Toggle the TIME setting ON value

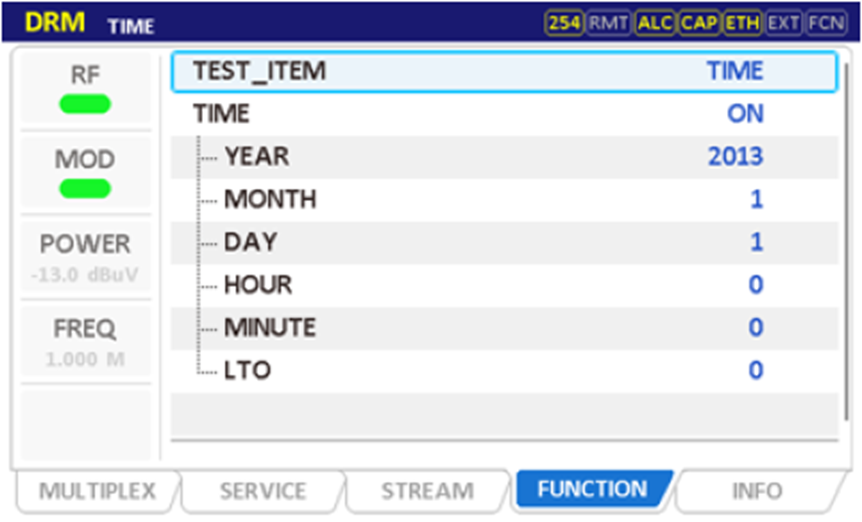coord(745,114)
